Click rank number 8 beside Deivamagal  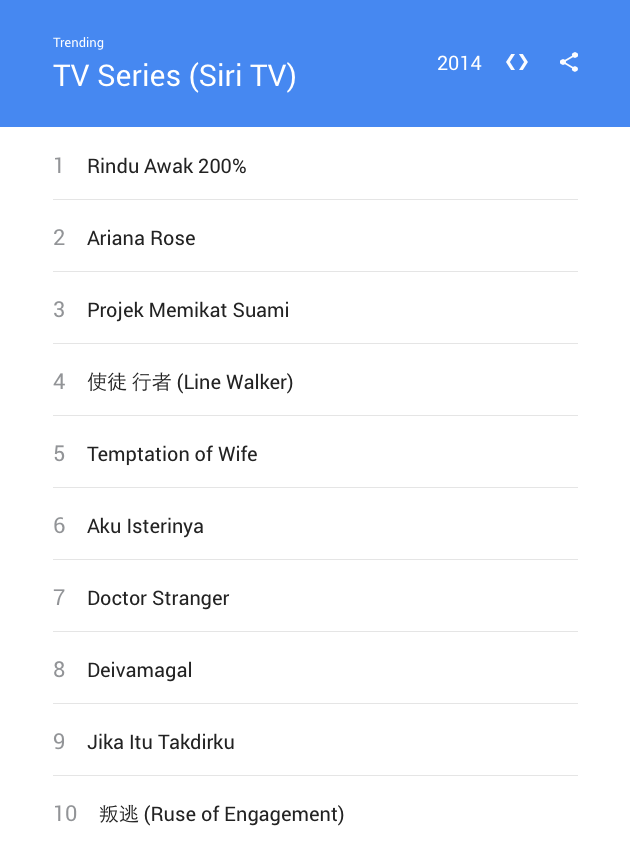(59, 670)
